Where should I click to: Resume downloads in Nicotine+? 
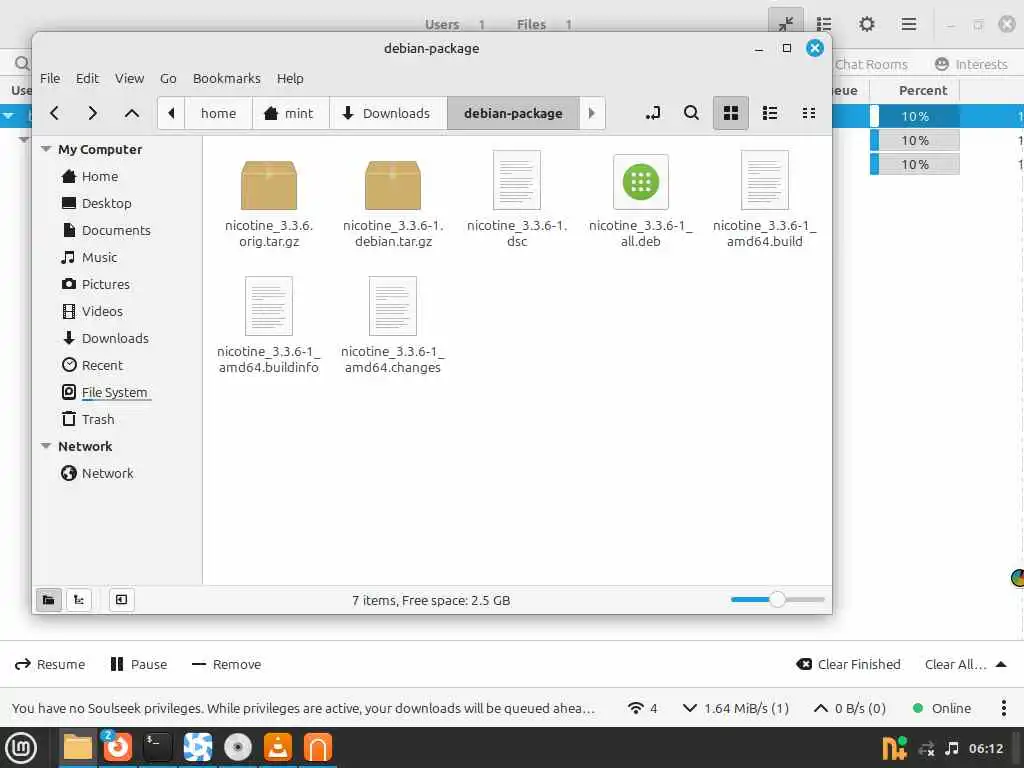(50, 664)
